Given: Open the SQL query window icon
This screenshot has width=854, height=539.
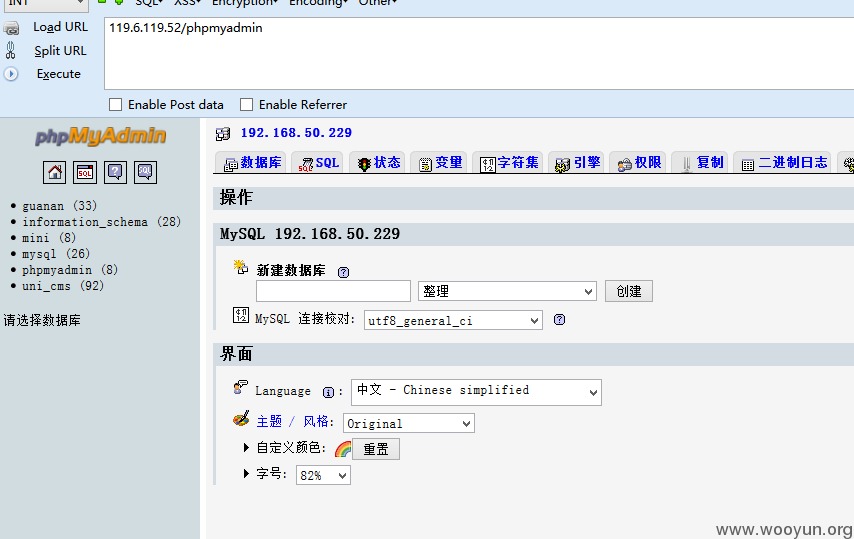Looking at the screenshot, I should [x=85, y=173].
